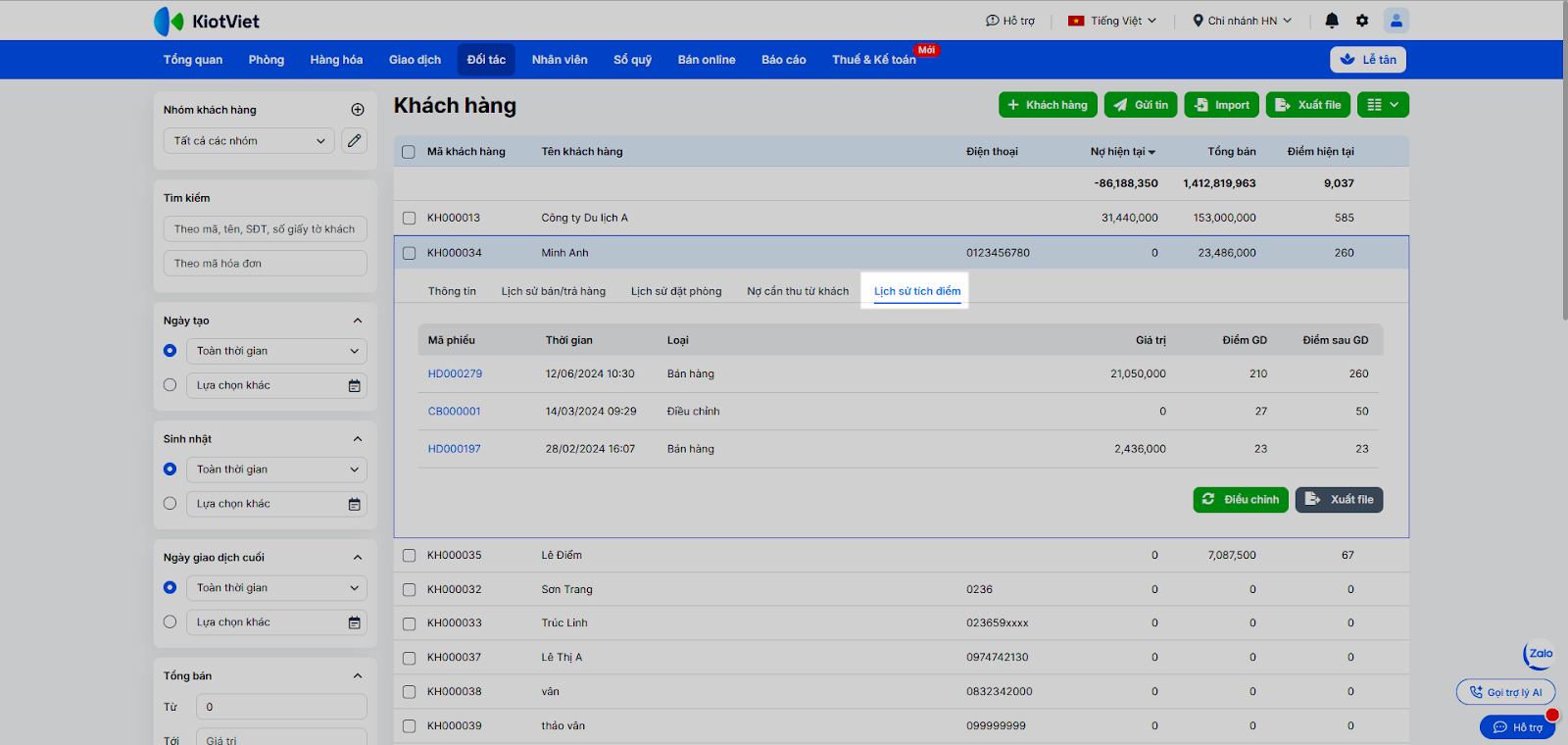
Task: Click the column display options icon button
Action: click(1383, 105)
